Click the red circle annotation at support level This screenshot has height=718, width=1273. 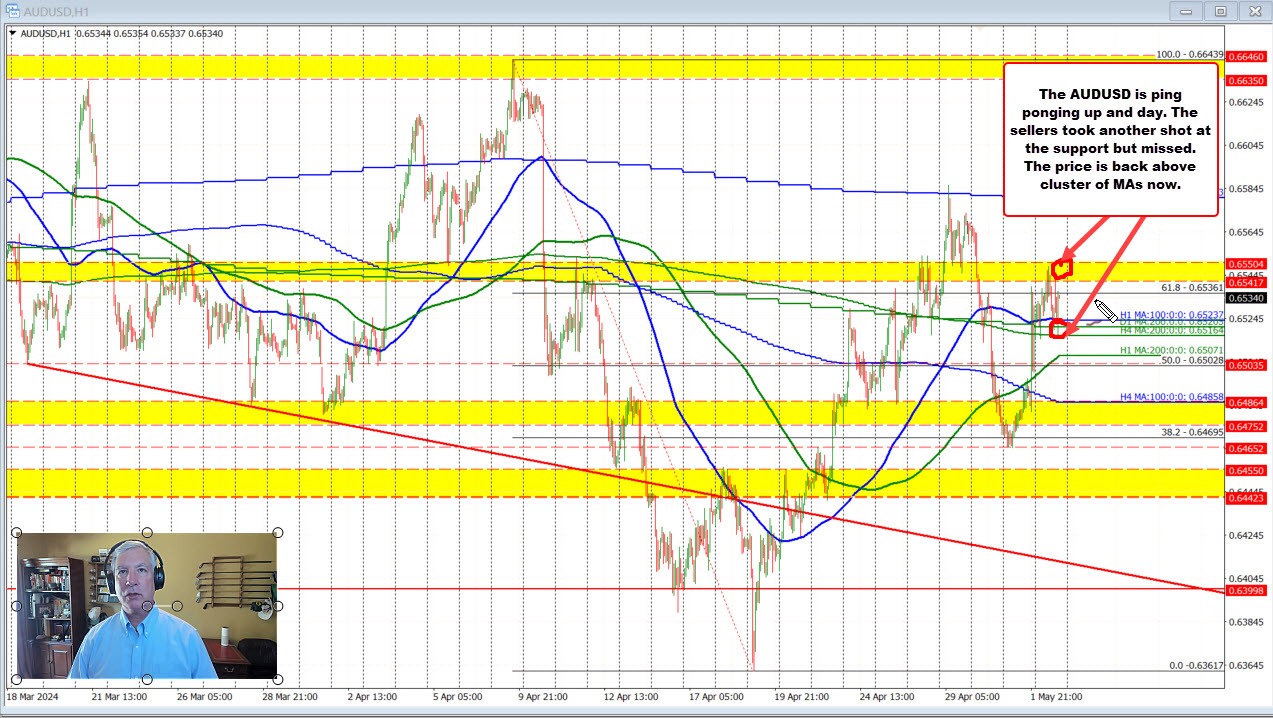click(x=1058, y=328)
